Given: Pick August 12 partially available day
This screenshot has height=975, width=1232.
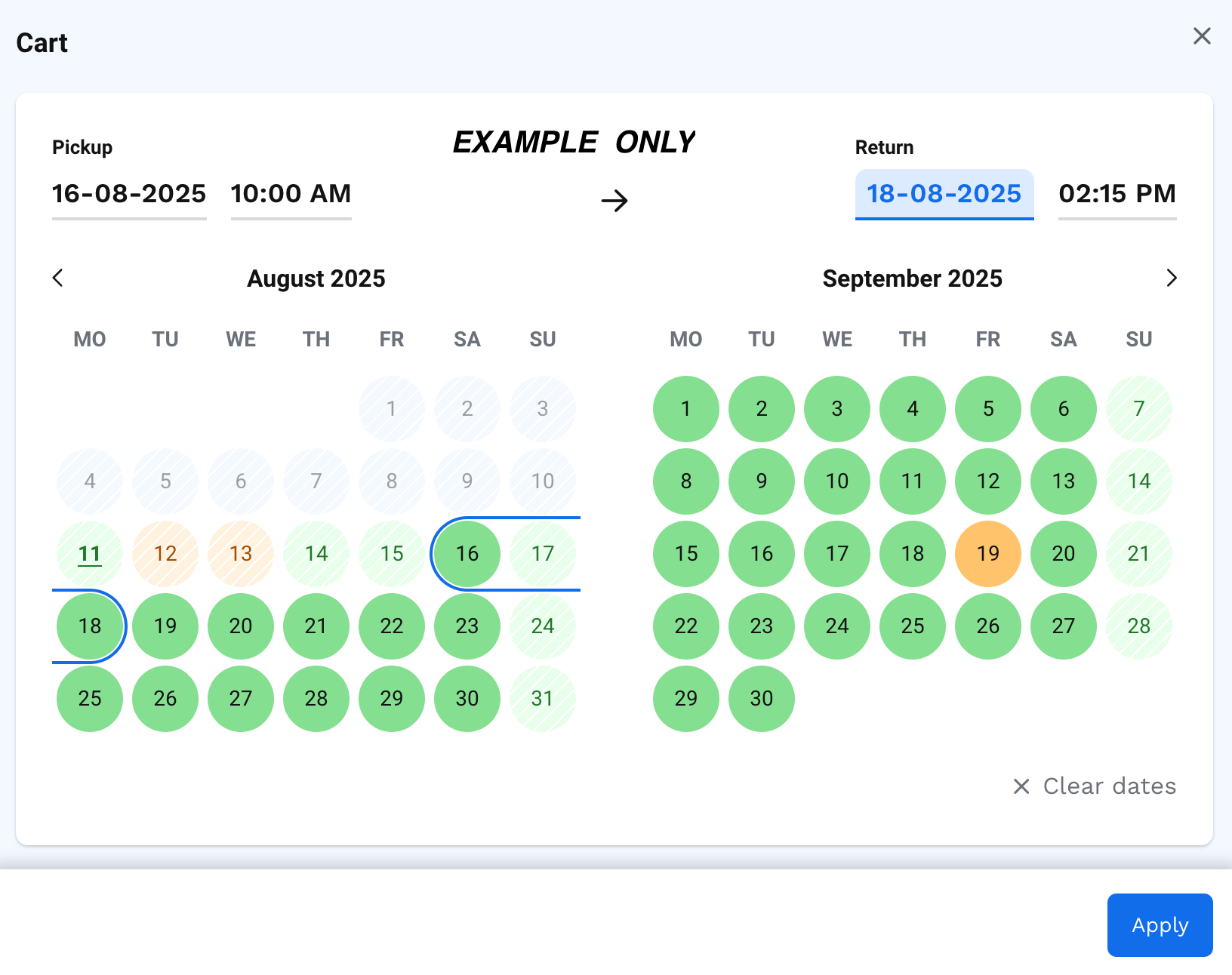Looking at the screenshot, I should [165, 554].
